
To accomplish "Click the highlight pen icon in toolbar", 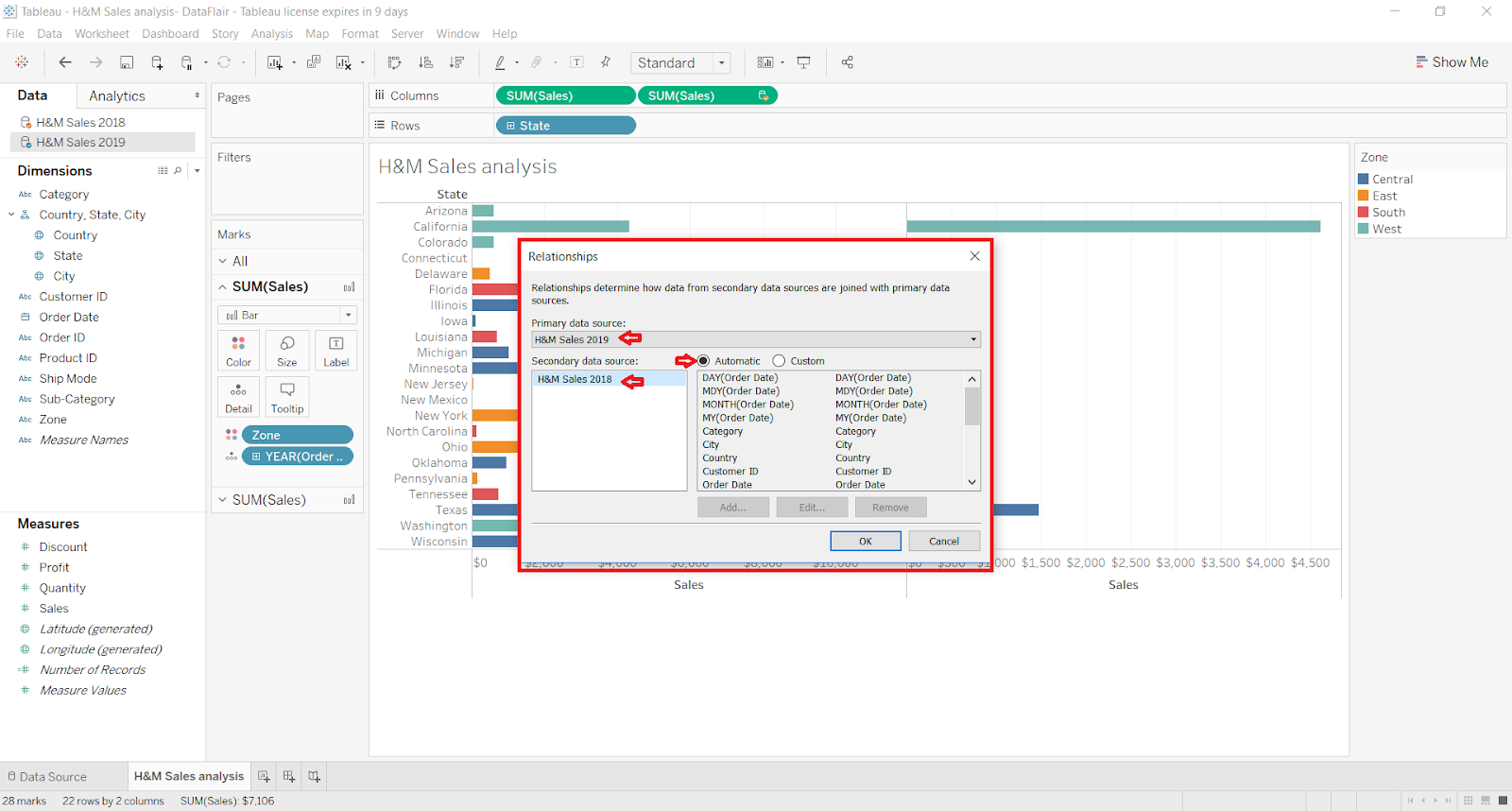I will click(x=500, y=62).
